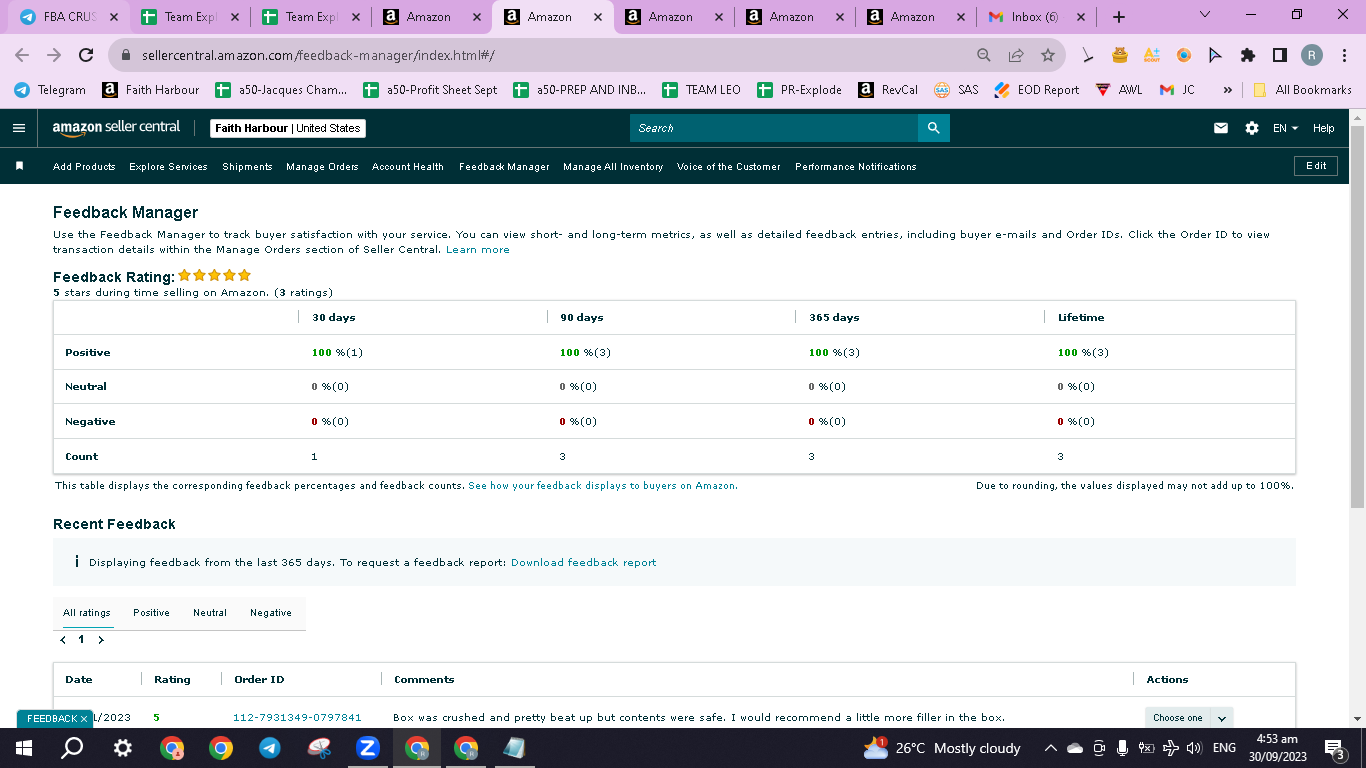Click the cursor arrow extension icon
Viewport: 1366px width, 768px height.
(x=1216, y=55)
